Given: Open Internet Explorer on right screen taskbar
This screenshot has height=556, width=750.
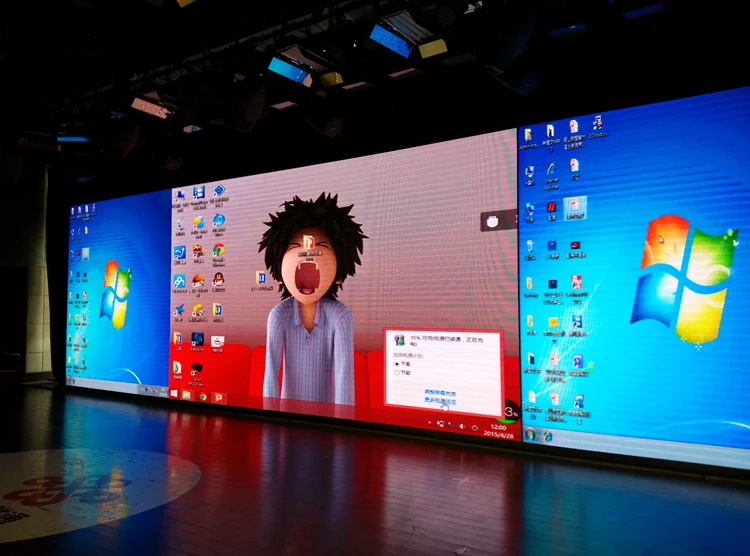Looking at the screenshot, I should 548,436.
